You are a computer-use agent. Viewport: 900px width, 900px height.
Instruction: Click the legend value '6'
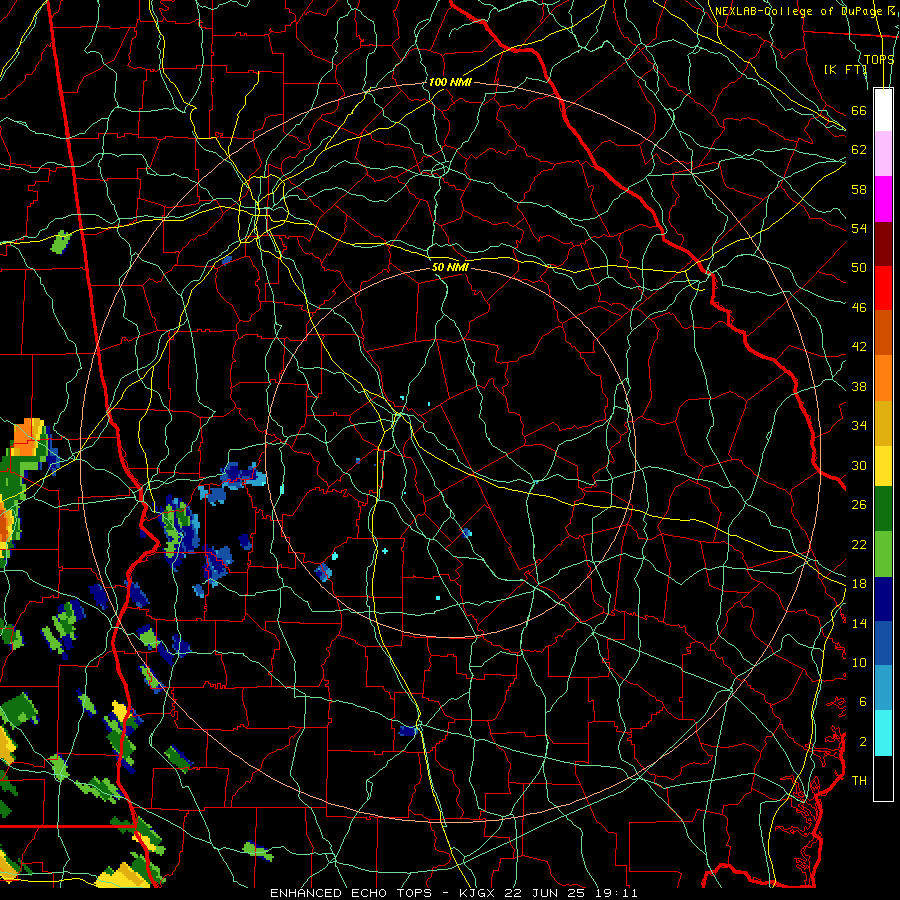(x=863, y=702)
